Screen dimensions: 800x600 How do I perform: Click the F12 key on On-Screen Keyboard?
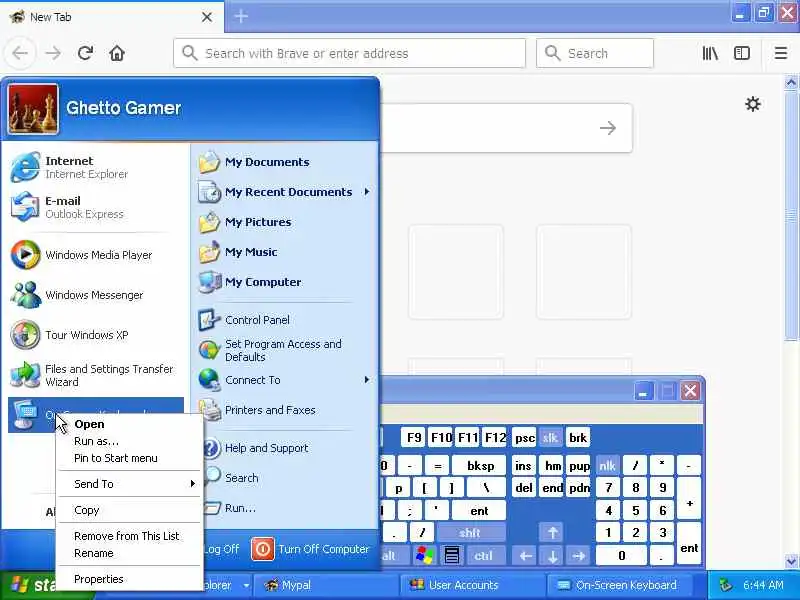click(x=495, y=438)
